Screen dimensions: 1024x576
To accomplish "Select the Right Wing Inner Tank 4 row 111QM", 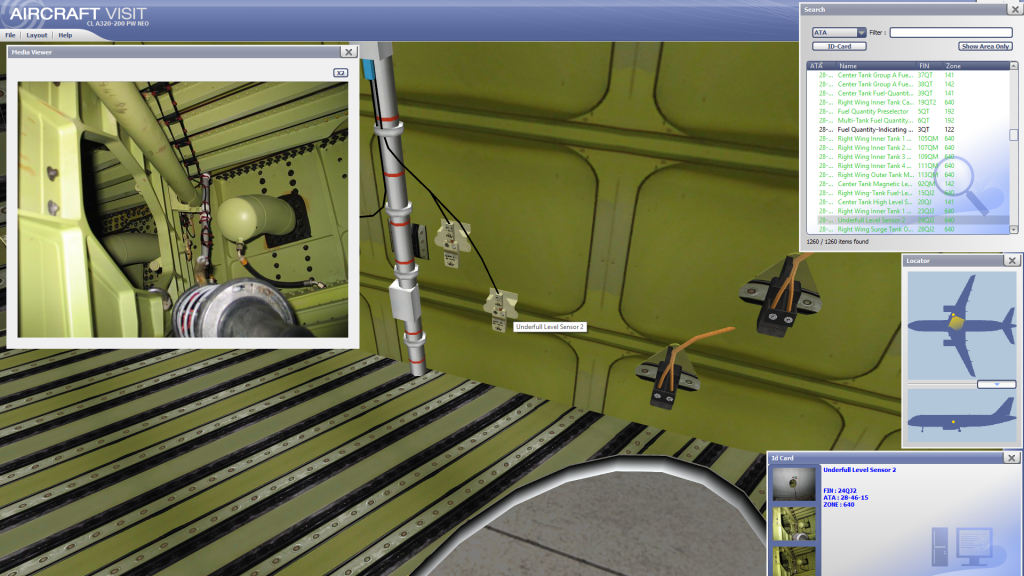I will click(908, 166).
